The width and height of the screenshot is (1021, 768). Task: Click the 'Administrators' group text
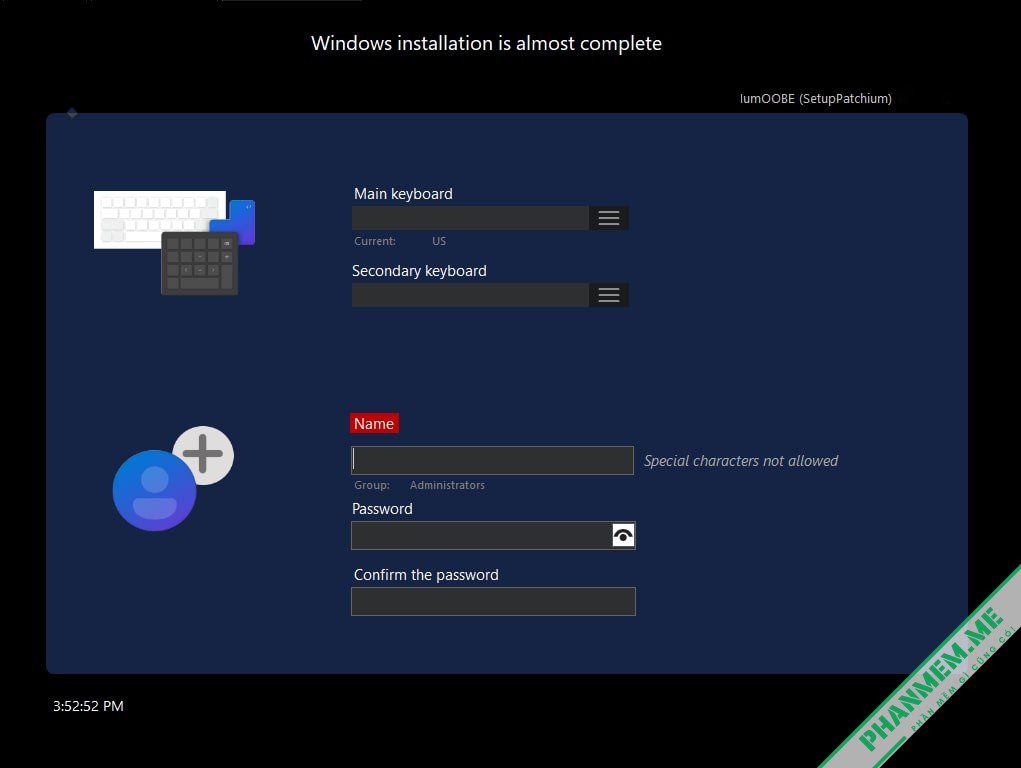pos(447,485)
